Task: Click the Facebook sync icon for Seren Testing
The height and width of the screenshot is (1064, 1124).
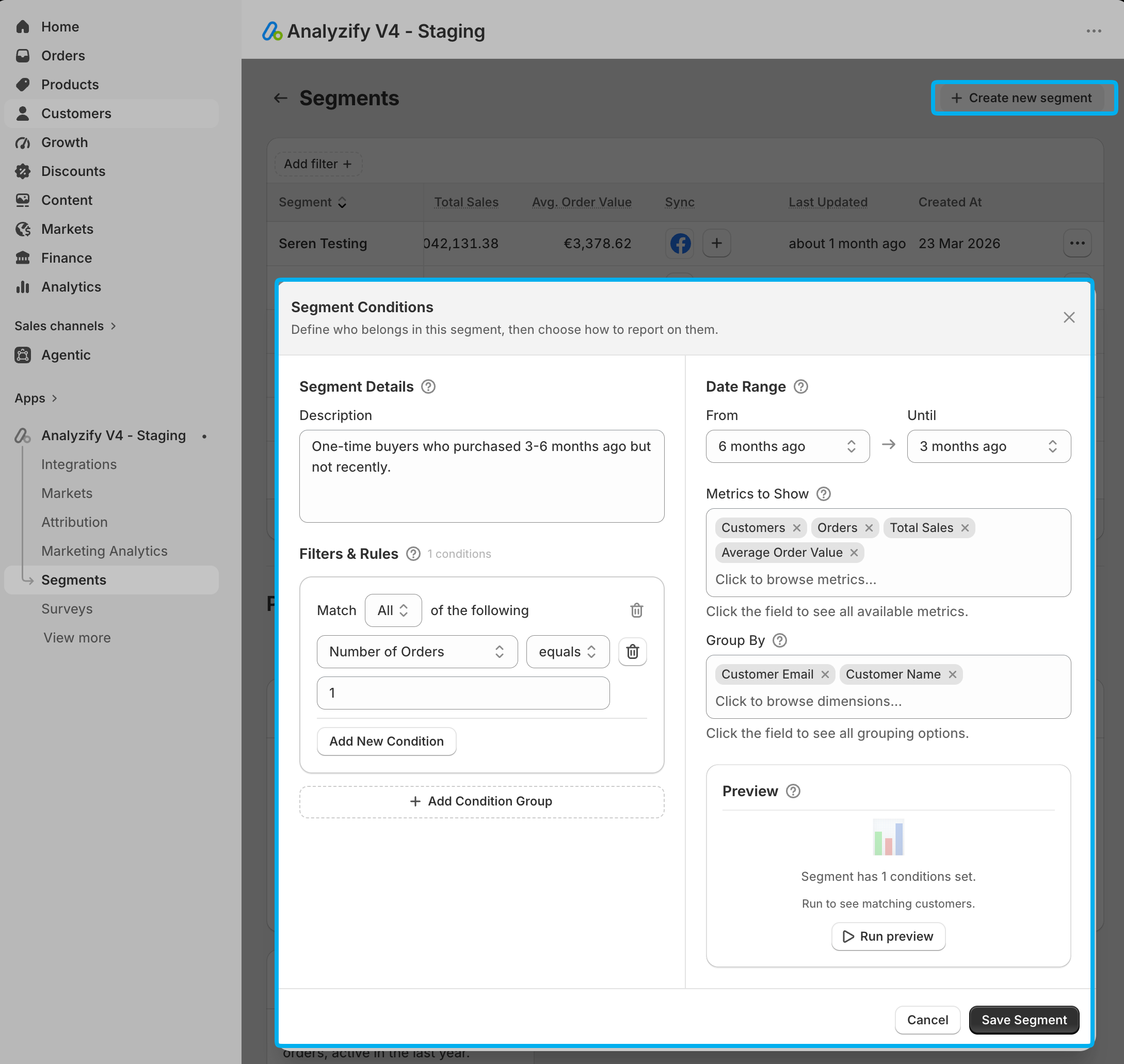Action: click(x=680, y=244)
